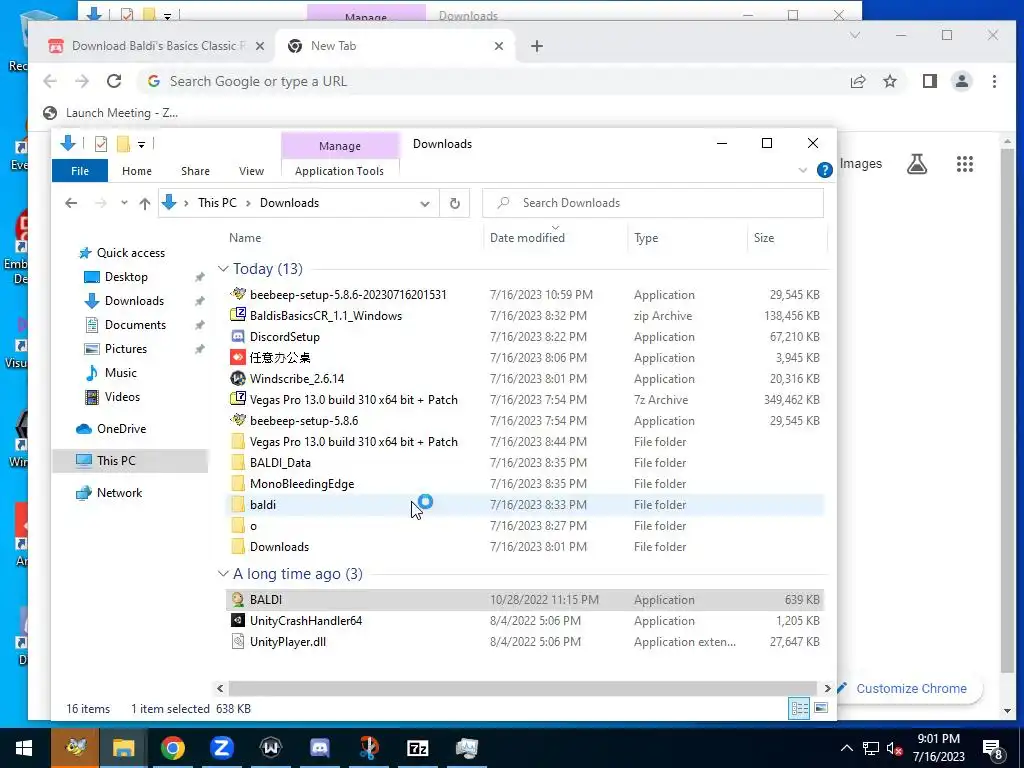Image resolution: width=1024 pixels, height=768 pixels.
Task: Open the Chrome Labs flask icon
Action: pyautogui.click(x=917, y=164)
